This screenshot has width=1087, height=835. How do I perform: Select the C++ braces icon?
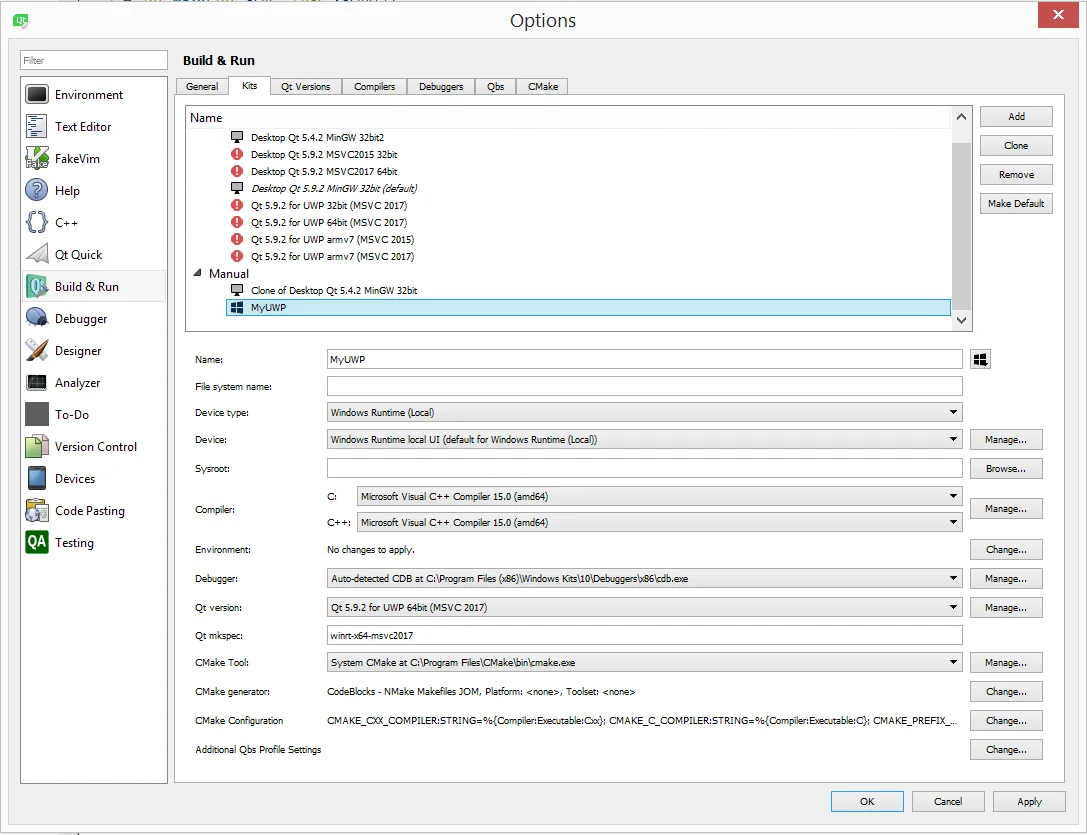point(37,222)
